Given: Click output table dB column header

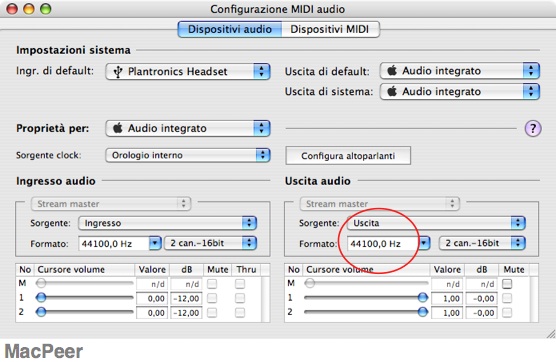Looking at the screenshot, I should (481, 270).
